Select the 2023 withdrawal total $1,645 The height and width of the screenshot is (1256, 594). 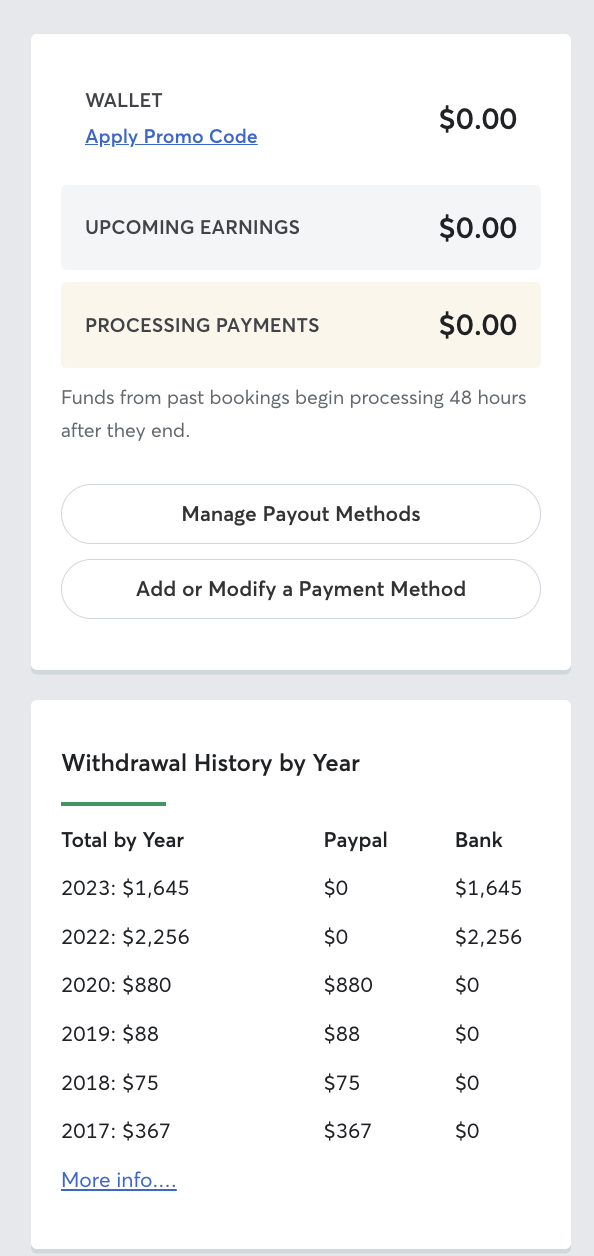(x=124, y=888)
